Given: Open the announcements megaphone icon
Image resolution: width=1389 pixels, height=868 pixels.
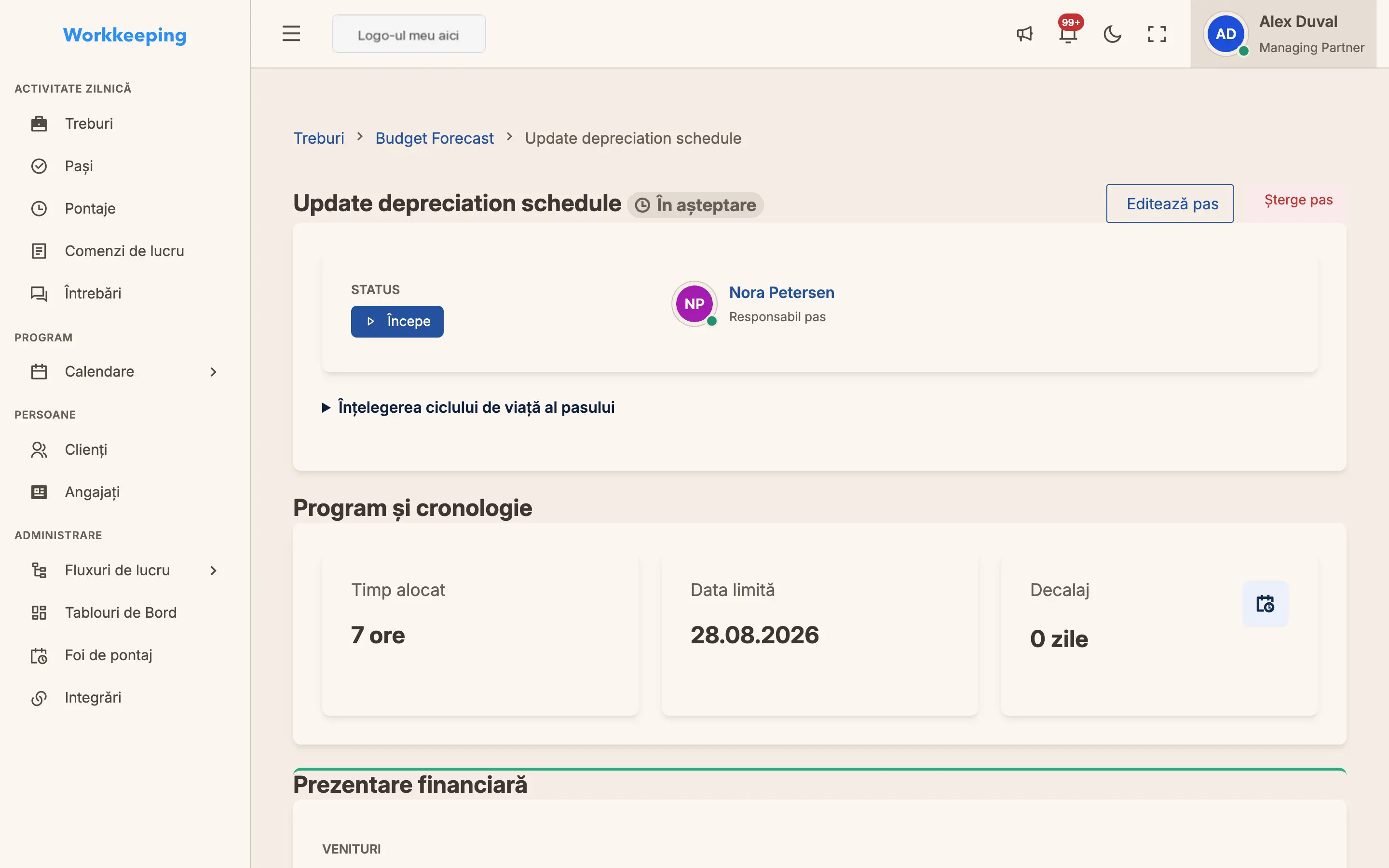Looking at the screenshot, I should (1024, 34).
